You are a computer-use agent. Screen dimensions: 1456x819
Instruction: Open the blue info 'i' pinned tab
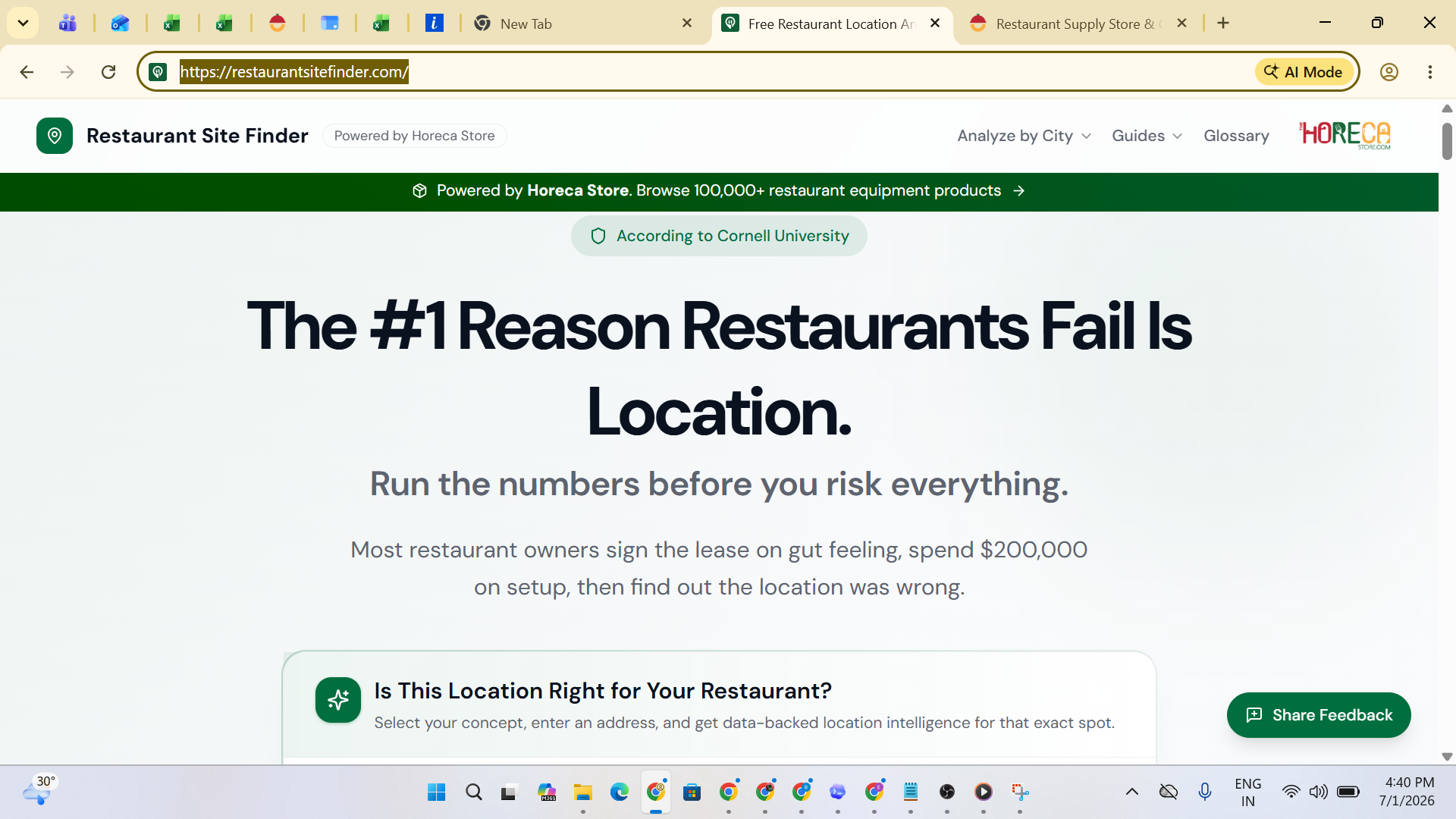pyautogui.click(x=434, y=24)
